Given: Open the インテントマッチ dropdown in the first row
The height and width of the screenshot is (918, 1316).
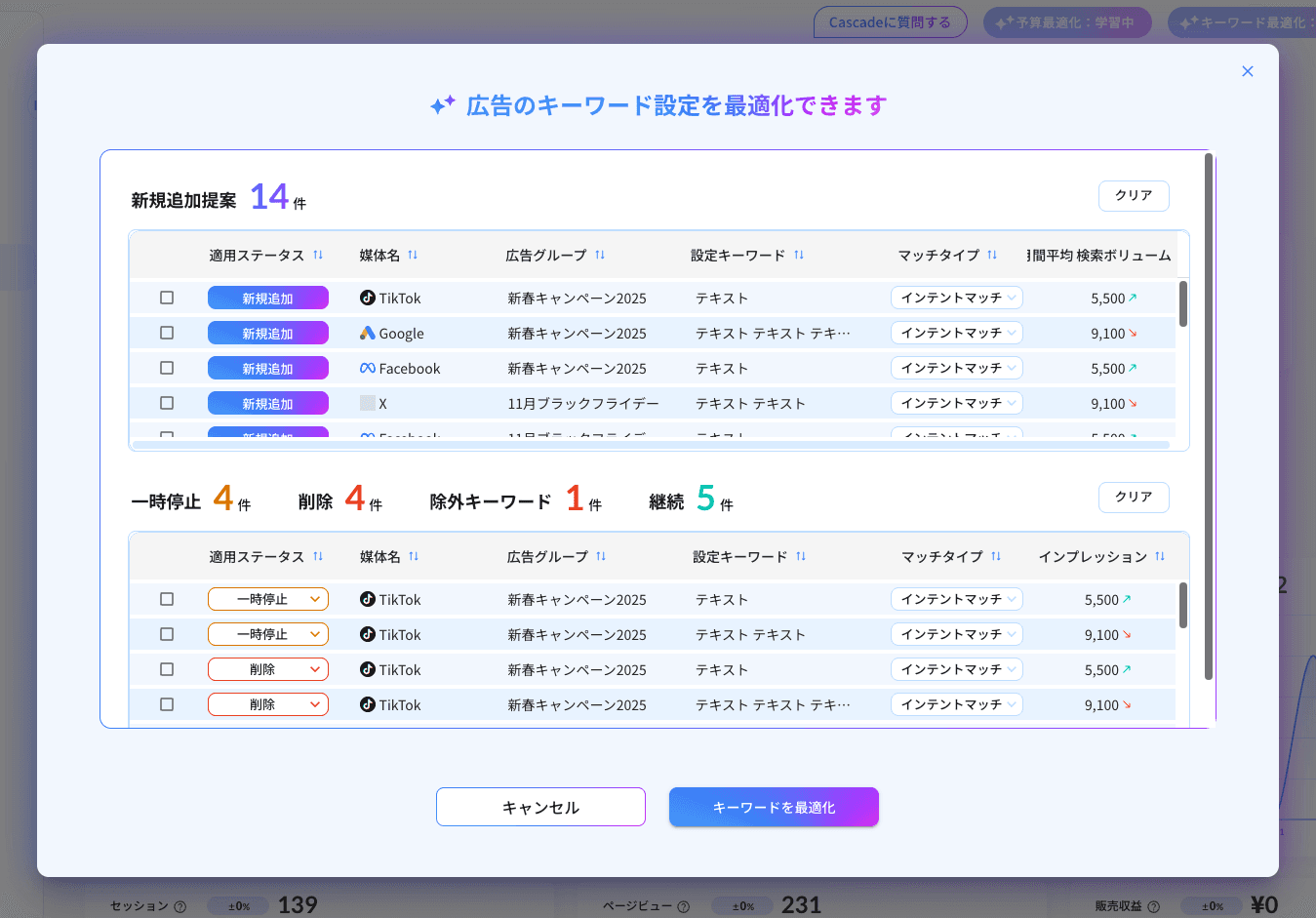Looking at the screenshot, I should pyautogui.click(x=956, y=298).
